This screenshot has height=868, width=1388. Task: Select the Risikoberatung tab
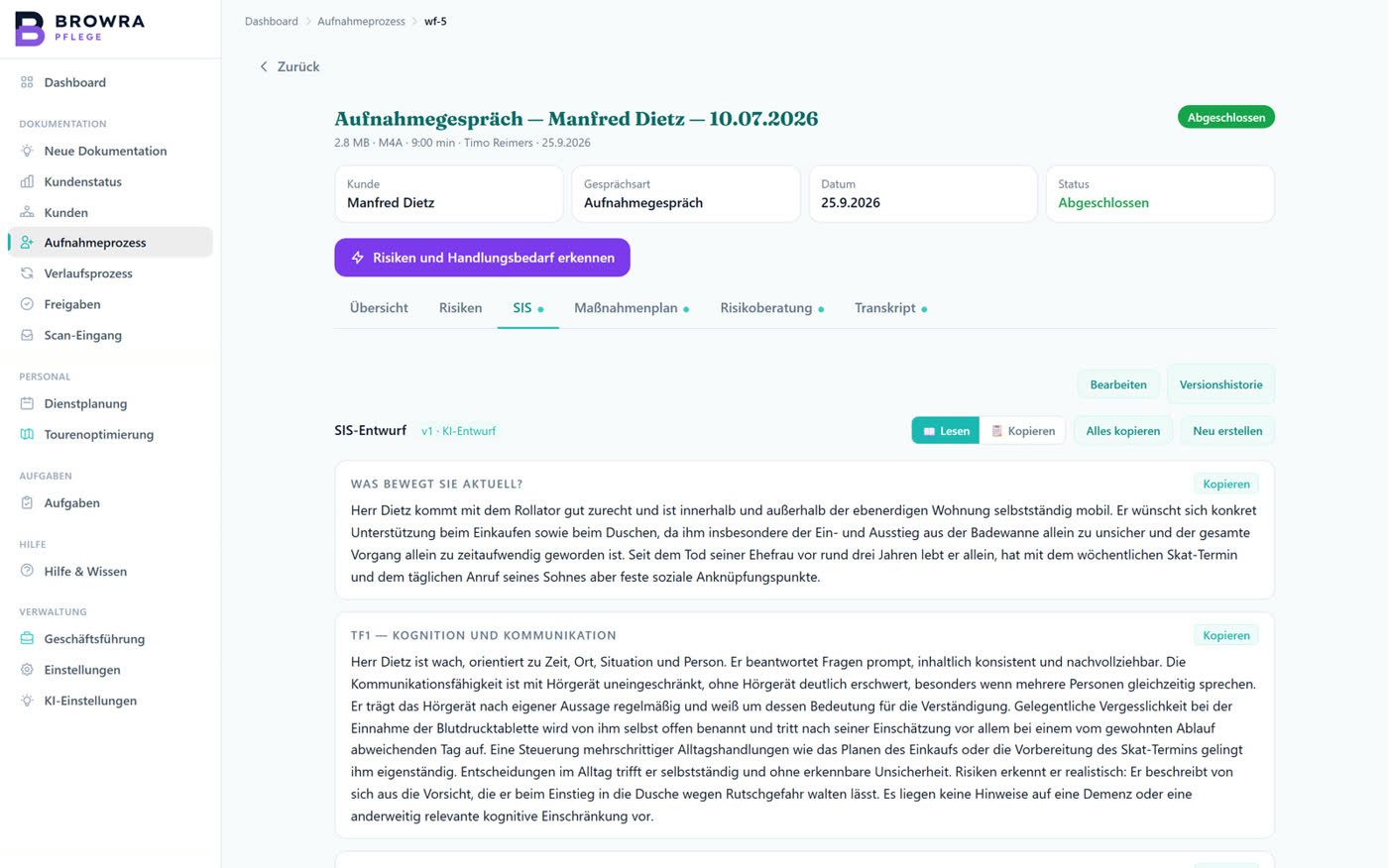[772, 308]
